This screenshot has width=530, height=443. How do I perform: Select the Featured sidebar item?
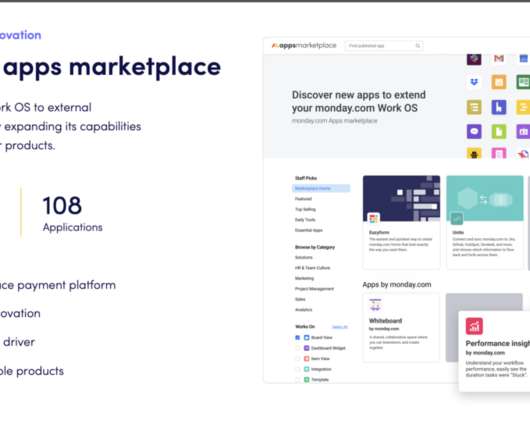[x=303, y=199]
